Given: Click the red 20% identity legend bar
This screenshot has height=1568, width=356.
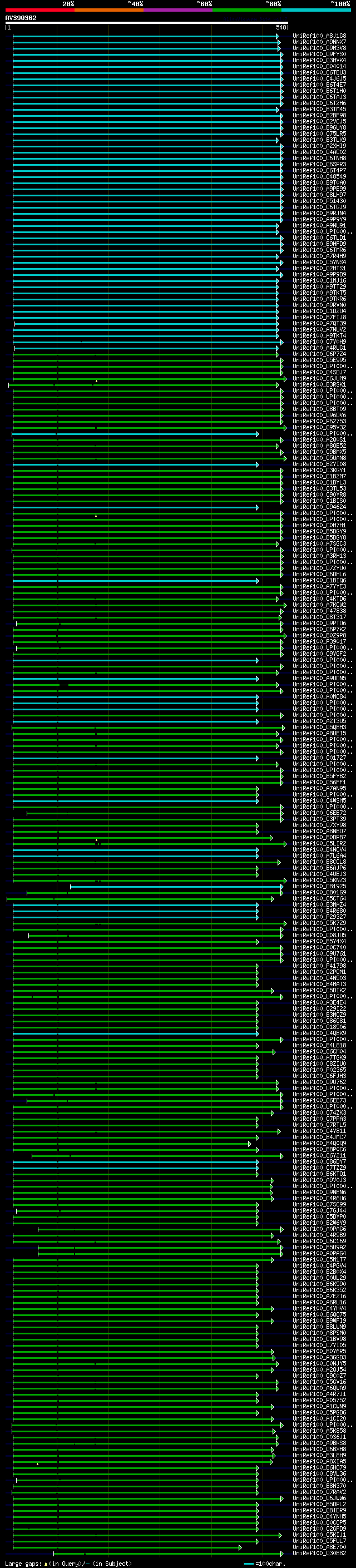Looking at the screenshot, I should [40, 10].
